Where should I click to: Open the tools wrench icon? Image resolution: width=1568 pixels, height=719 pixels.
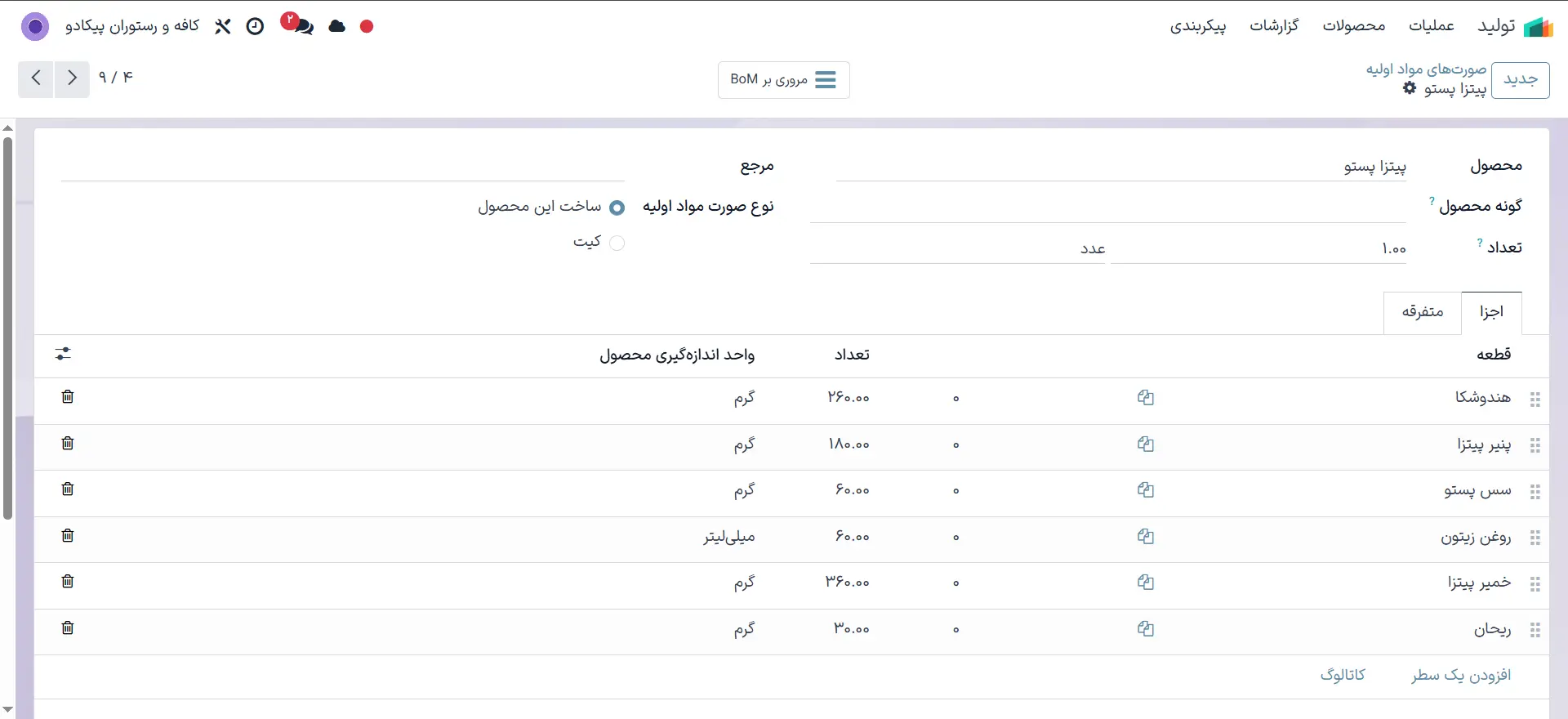[222, 26]
